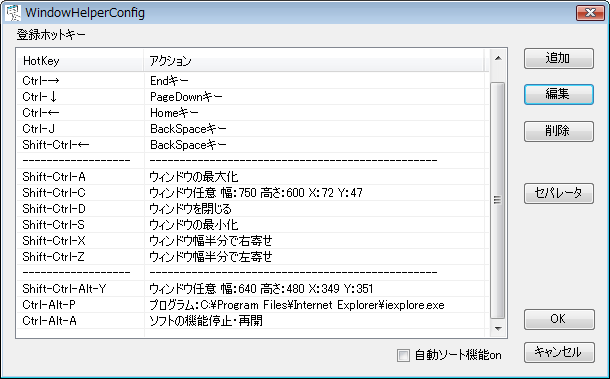Select the Shift-Ctrl-A hotkey row
Viewport: 610px width, 379px height.
(x=252, y=177)
